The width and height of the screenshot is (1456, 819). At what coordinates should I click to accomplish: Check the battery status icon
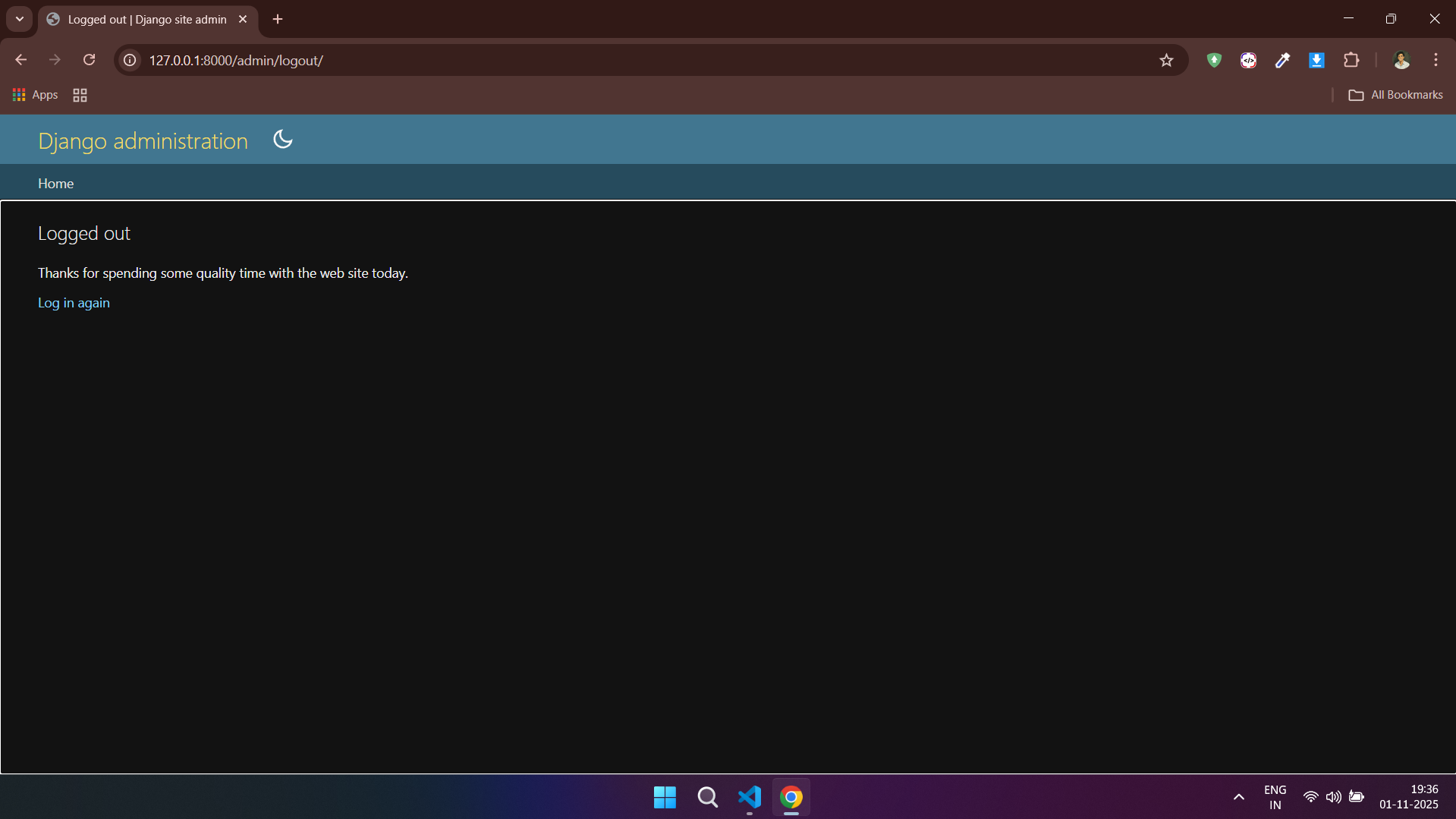click(x=1357, y=797)
